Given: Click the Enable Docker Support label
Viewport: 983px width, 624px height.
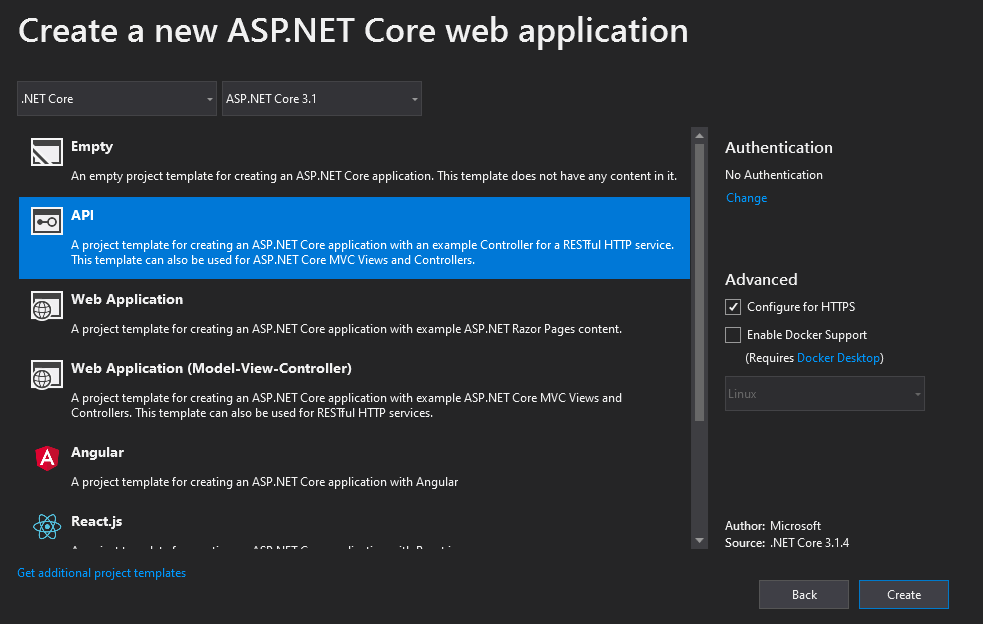Looking at the screenshot, I should tap(807, 335).
